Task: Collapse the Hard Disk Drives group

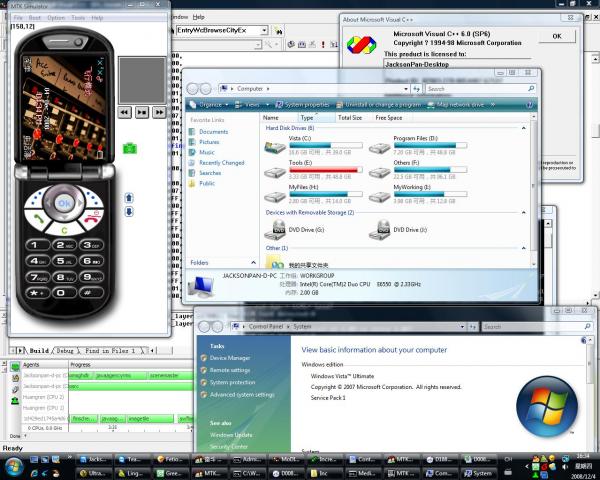Action: coord(523,128)
